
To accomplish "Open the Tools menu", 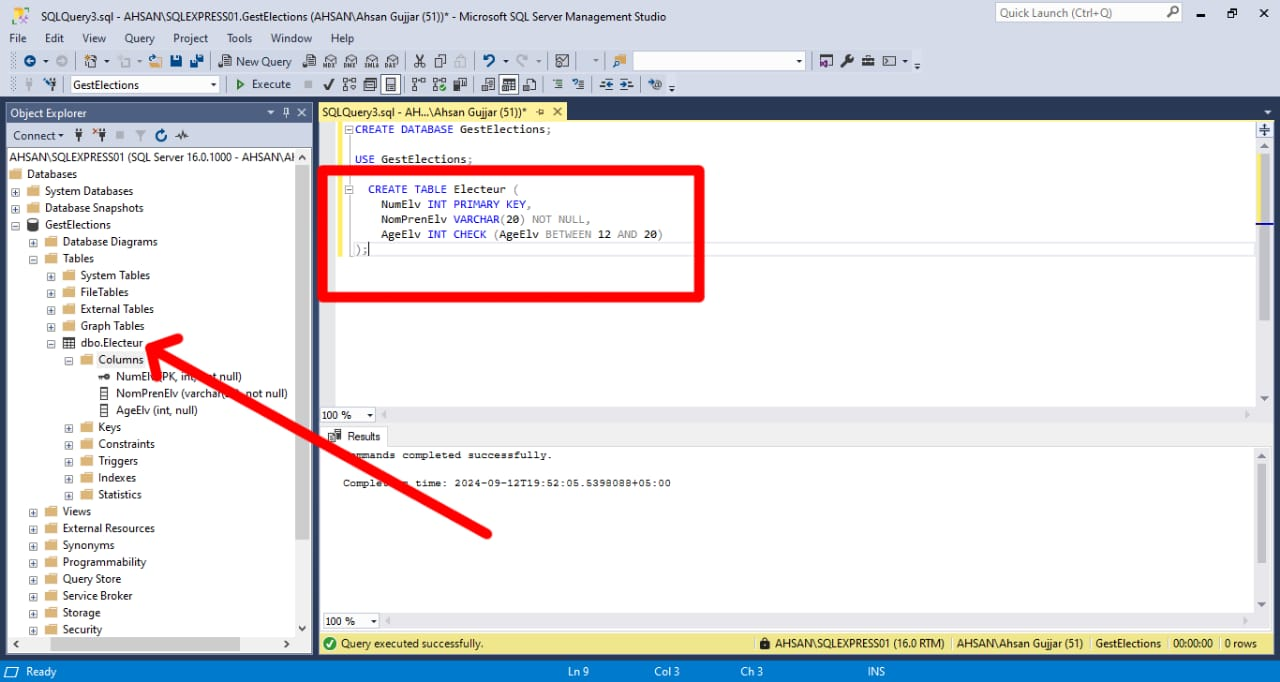I will point(239,38).
